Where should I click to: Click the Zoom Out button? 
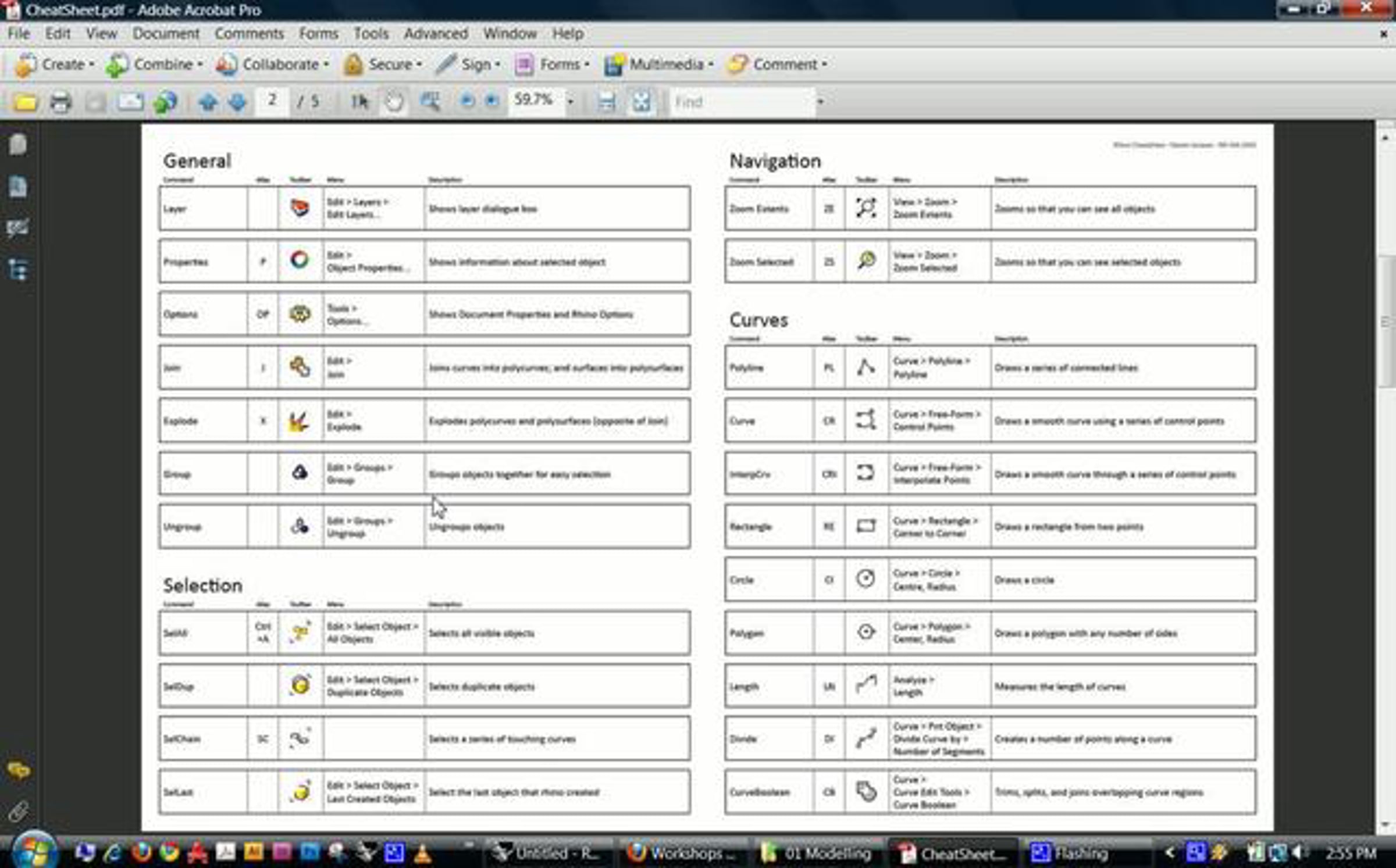tap(466, 101)
